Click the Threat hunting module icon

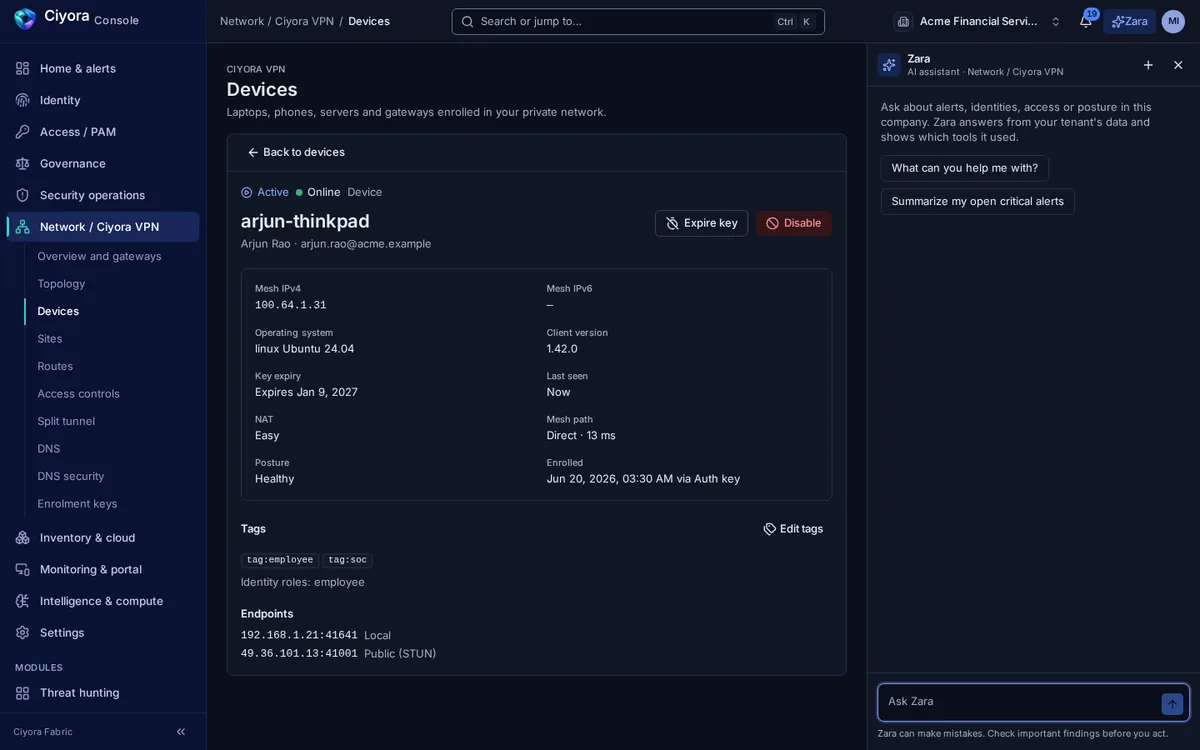pos(22,693)
